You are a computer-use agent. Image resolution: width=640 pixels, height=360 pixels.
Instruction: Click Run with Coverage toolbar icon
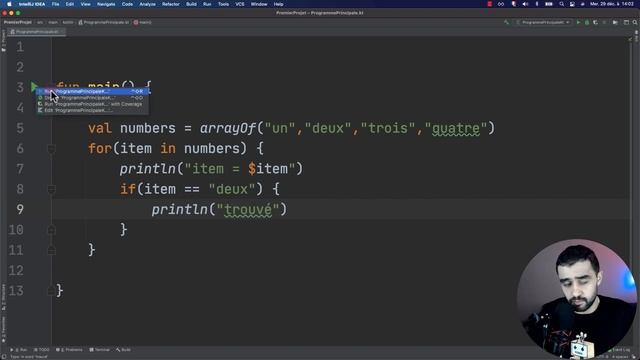click(596, 22)
